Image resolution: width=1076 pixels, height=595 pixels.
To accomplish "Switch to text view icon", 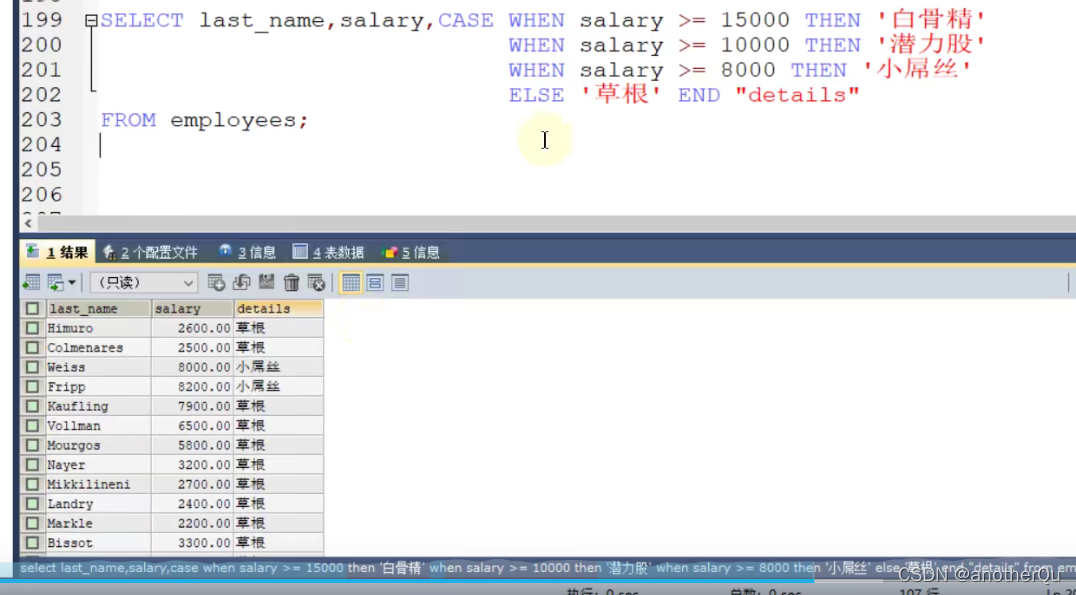I will coord(400,282).
